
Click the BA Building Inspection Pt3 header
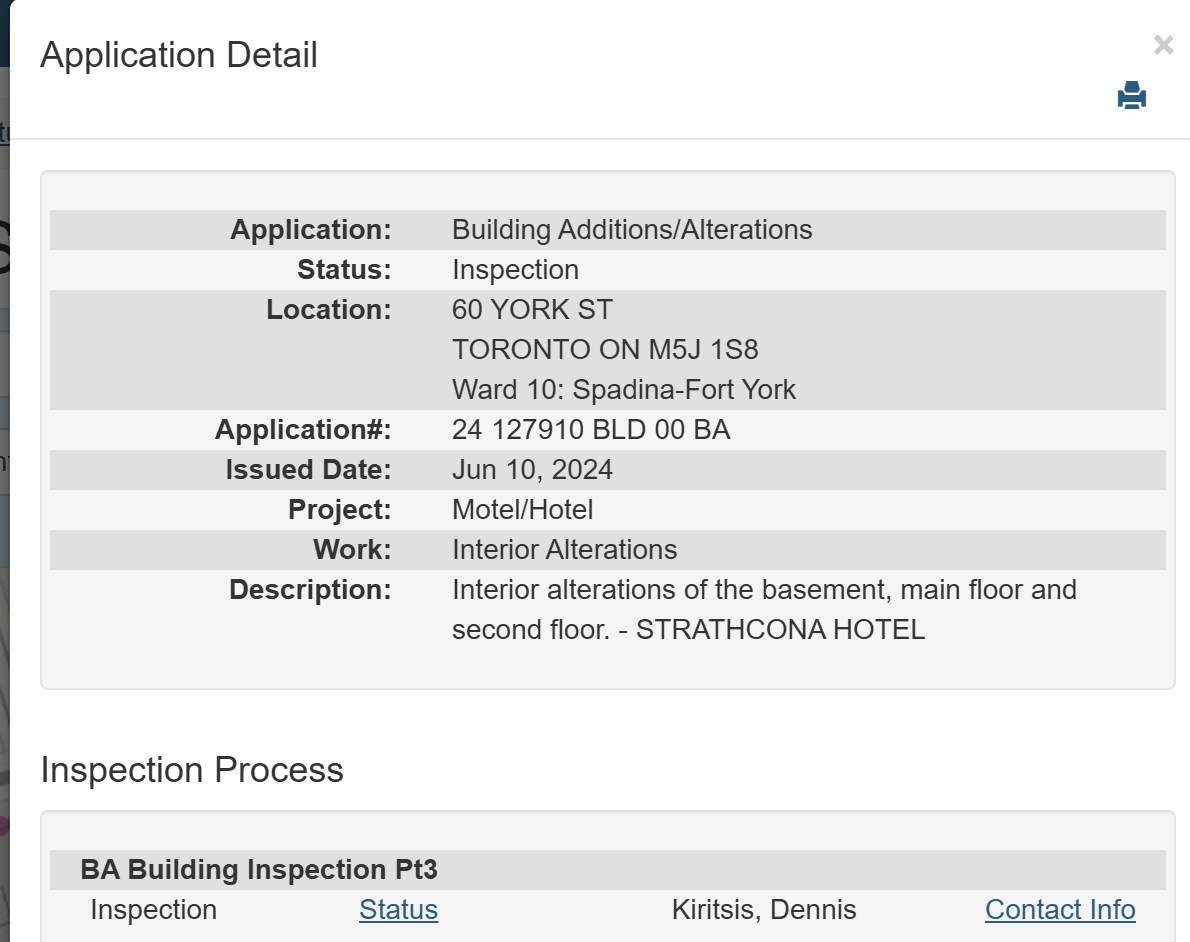coord(259,870)
